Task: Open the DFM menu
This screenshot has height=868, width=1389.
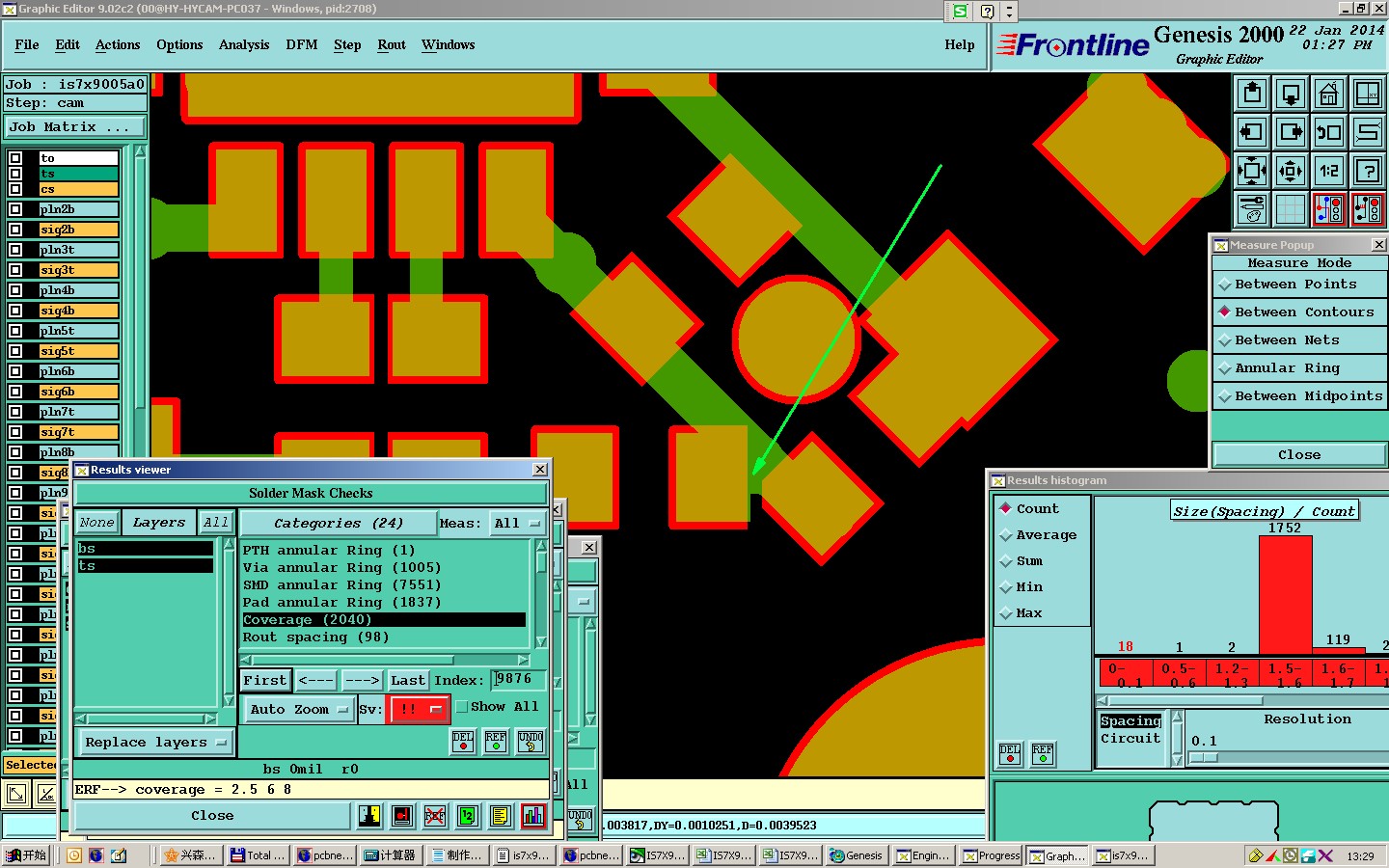Action: pyautogui.click(x=302, y=45)
